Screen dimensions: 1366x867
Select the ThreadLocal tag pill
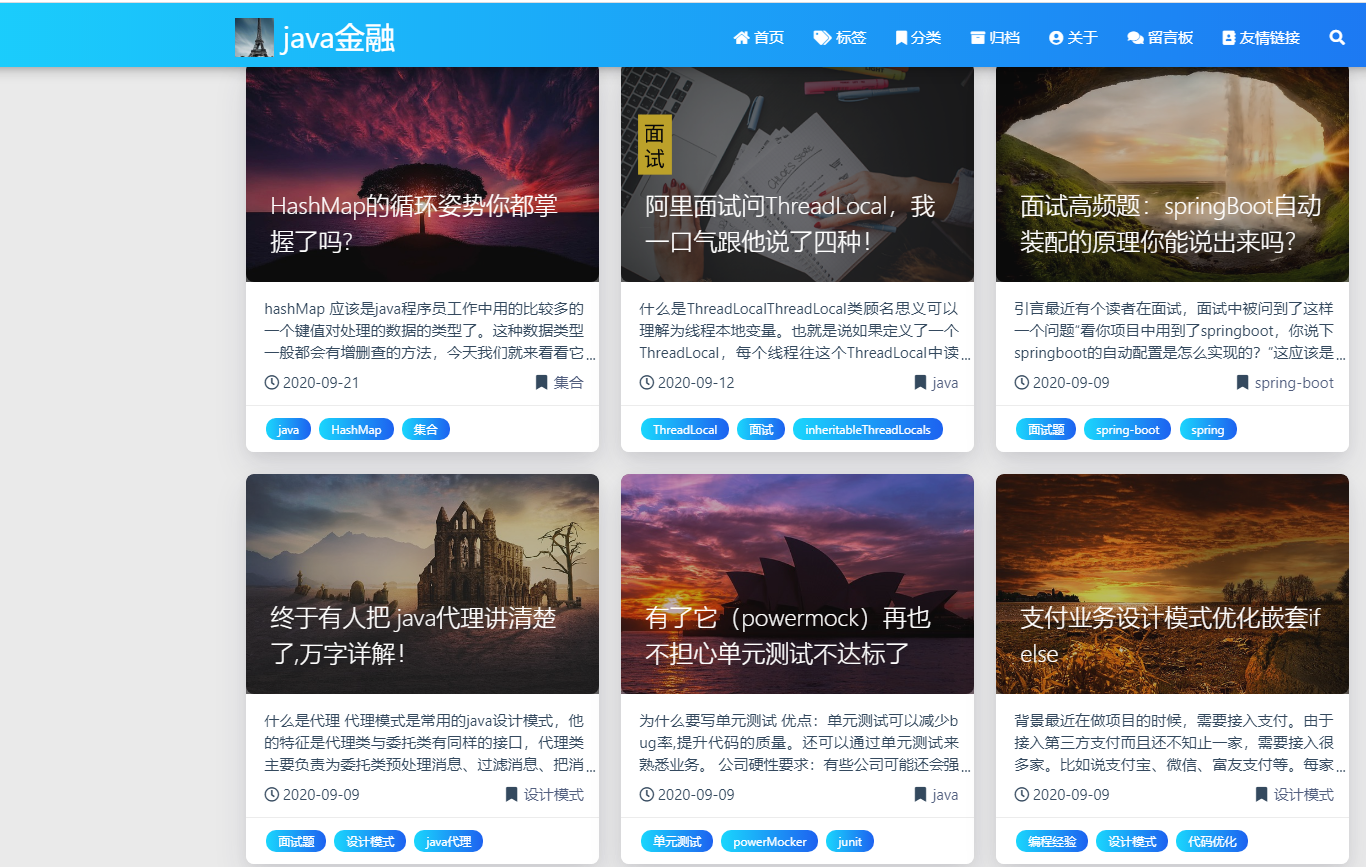click(x=685, y=429)
